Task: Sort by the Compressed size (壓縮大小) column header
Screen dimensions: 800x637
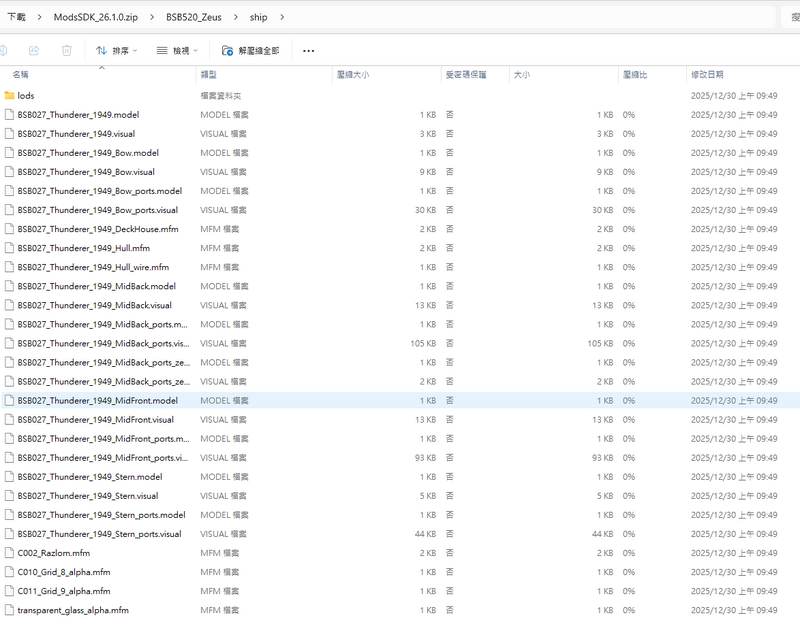Action: coord(353,75)
